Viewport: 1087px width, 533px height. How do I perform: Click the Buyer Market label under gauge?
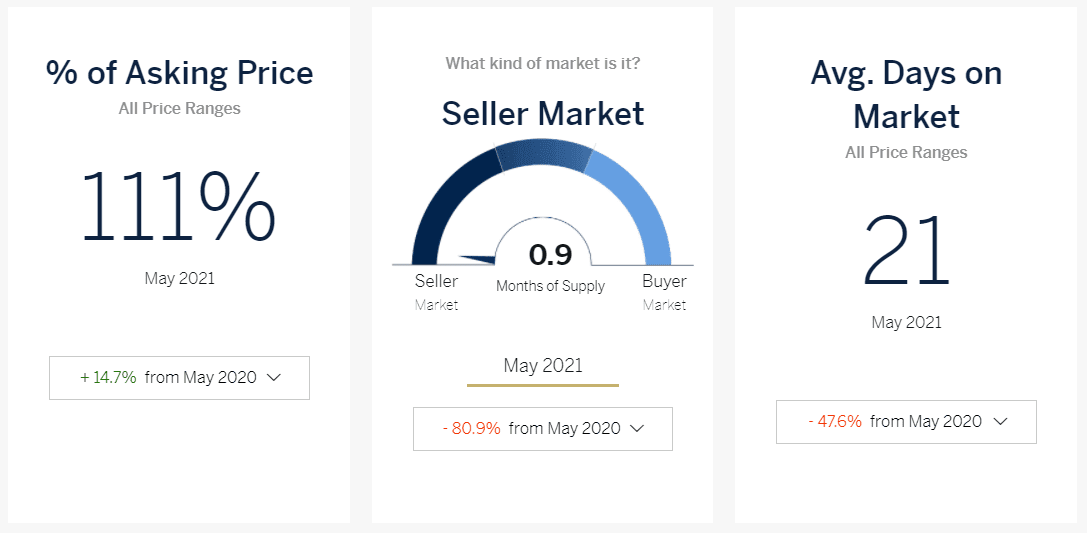(664, 292)
